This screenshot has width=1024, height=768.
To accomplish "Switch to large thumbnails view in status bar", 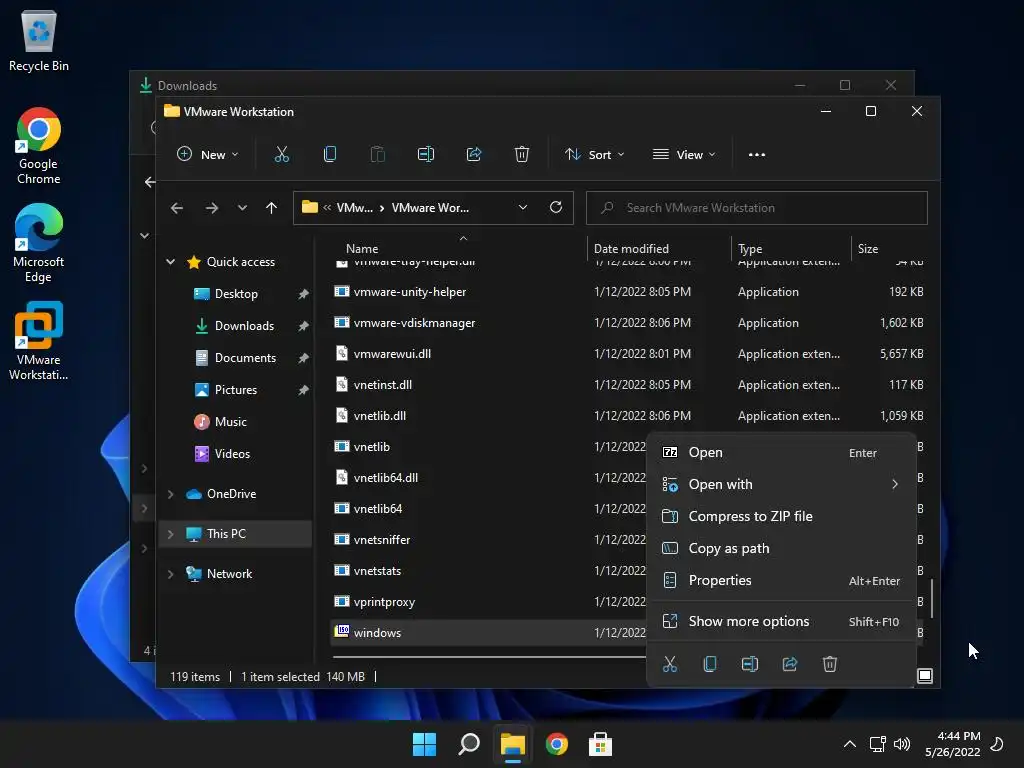I will [925, 675].
